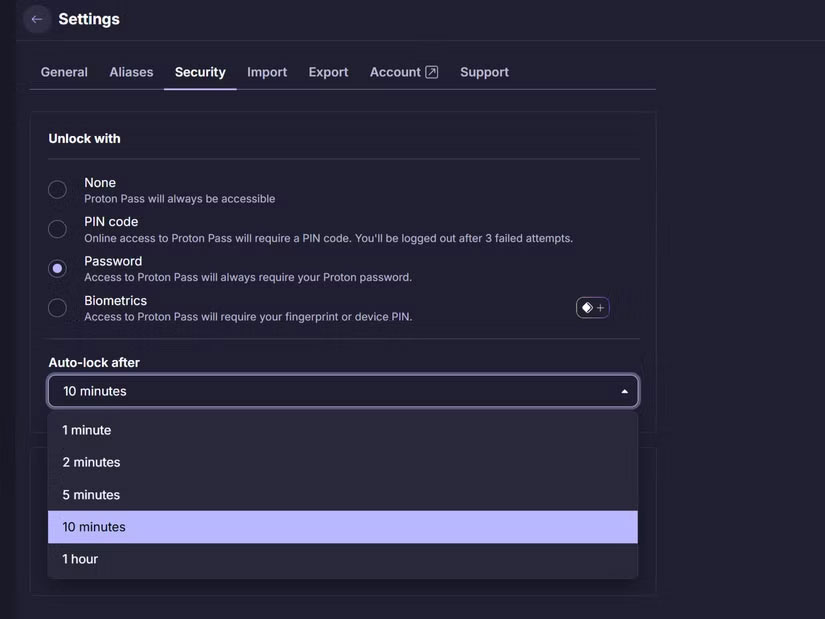This screenshot has height=619, width=825.
Task: Open the Export tab
Action: (328, 72)
